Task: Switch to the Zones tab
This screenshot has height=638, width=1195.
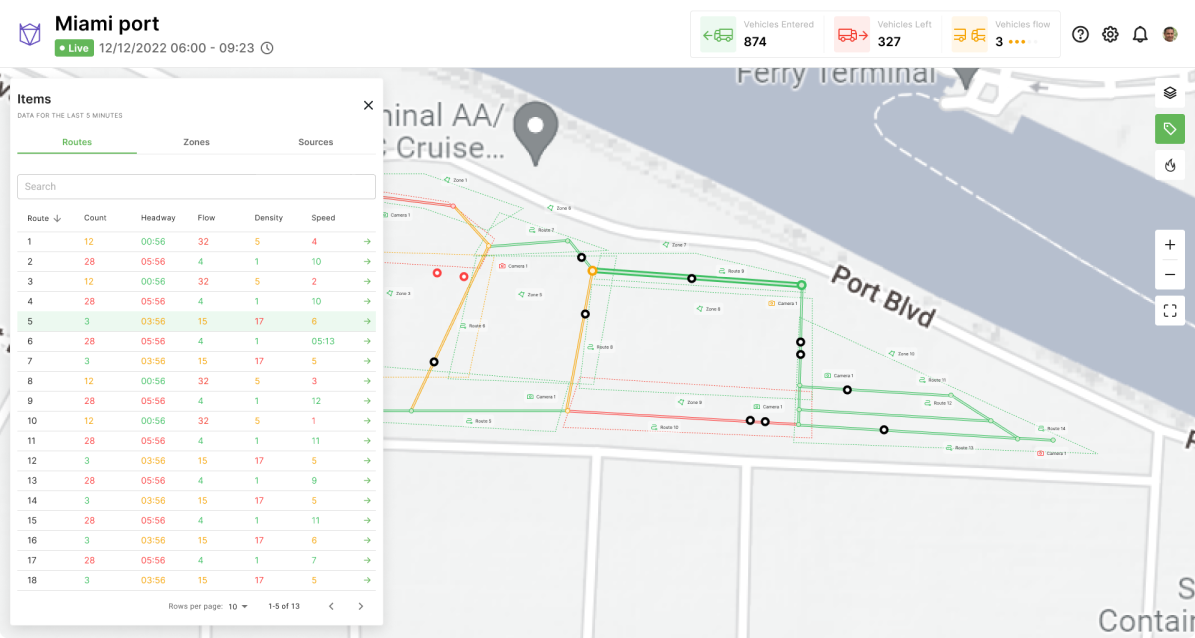Action: 197,142
